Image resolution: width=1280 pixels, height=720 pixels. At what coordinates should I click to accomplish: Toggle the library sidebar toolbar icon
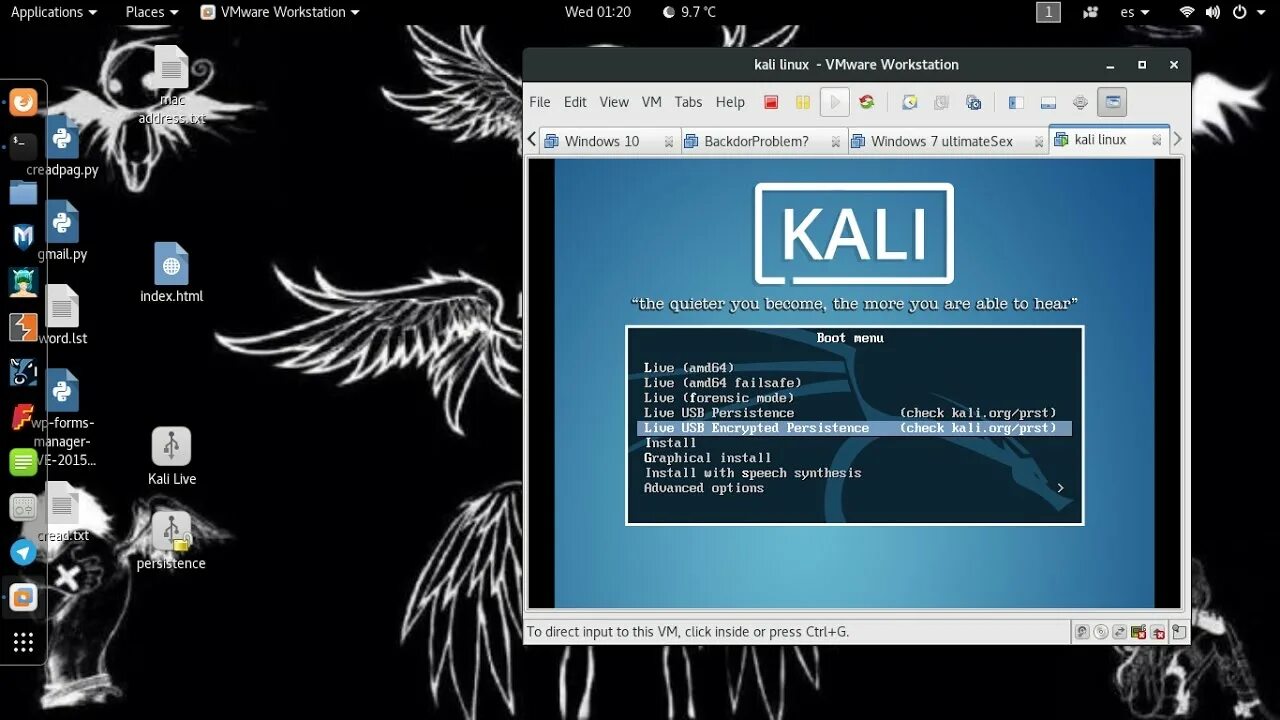(x=1016, y=102)
